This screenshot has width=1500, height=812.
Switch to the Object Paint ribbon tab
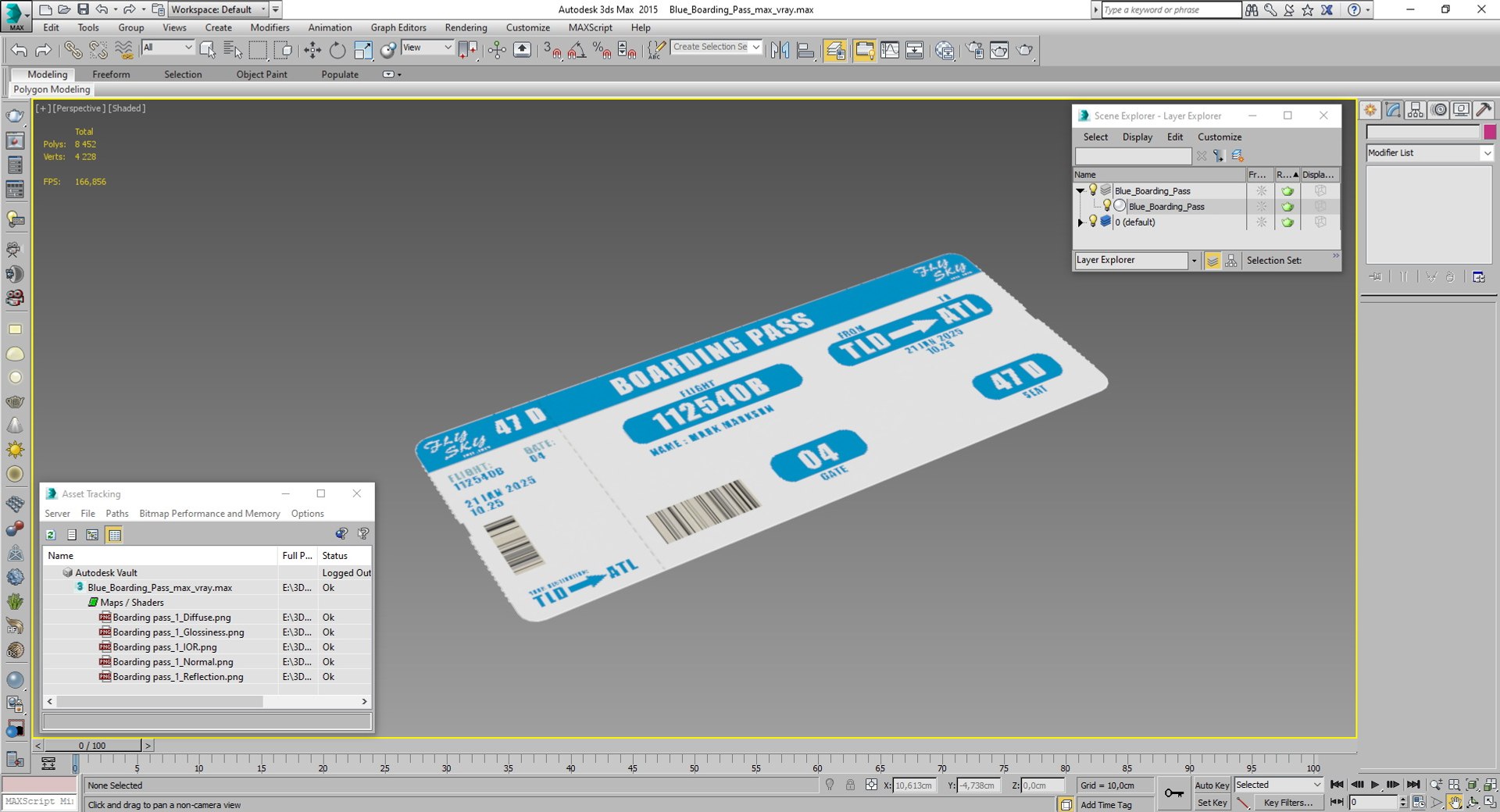point(262,74)
